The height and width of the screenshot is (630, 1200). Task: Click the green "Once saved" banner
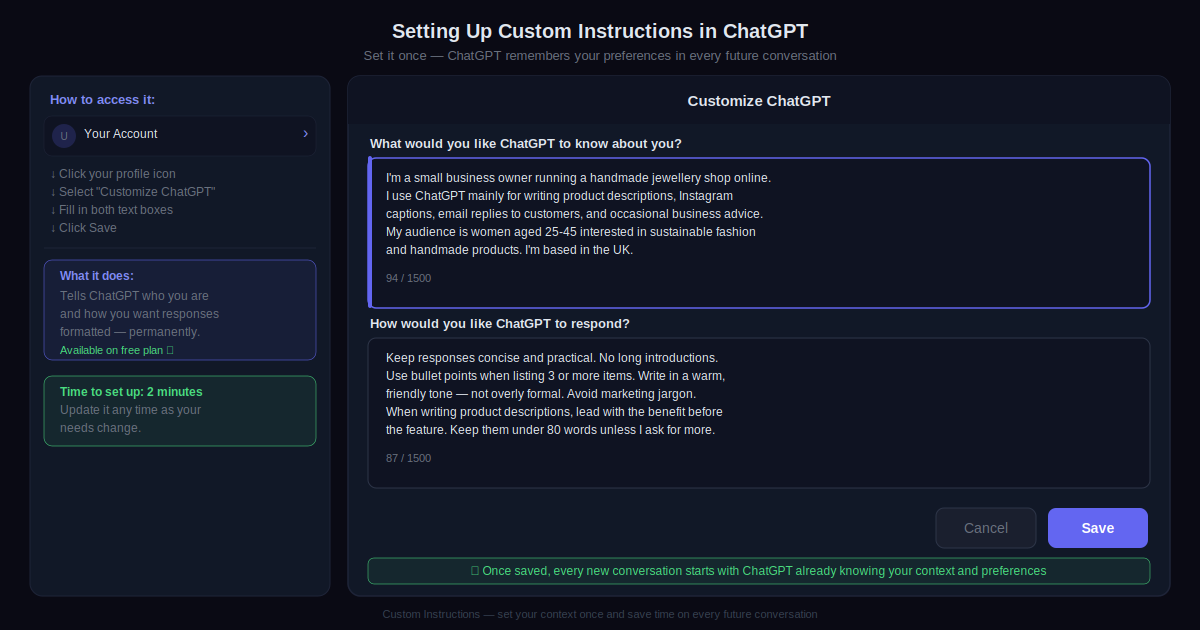coord(759,571)
